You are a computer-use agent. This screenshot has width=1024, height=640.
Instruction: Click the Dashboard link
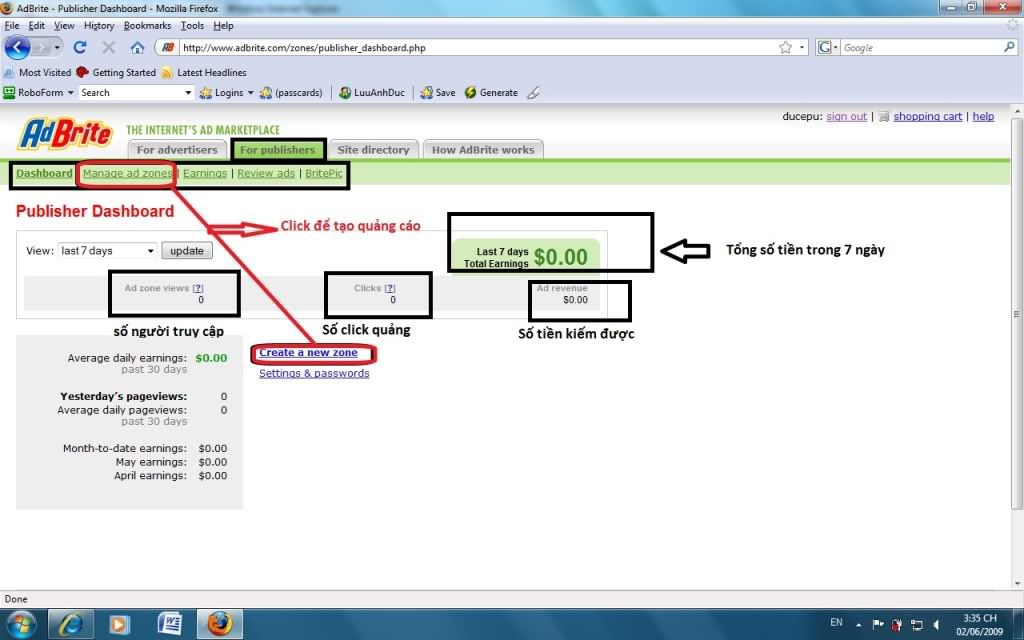(44, 173)
